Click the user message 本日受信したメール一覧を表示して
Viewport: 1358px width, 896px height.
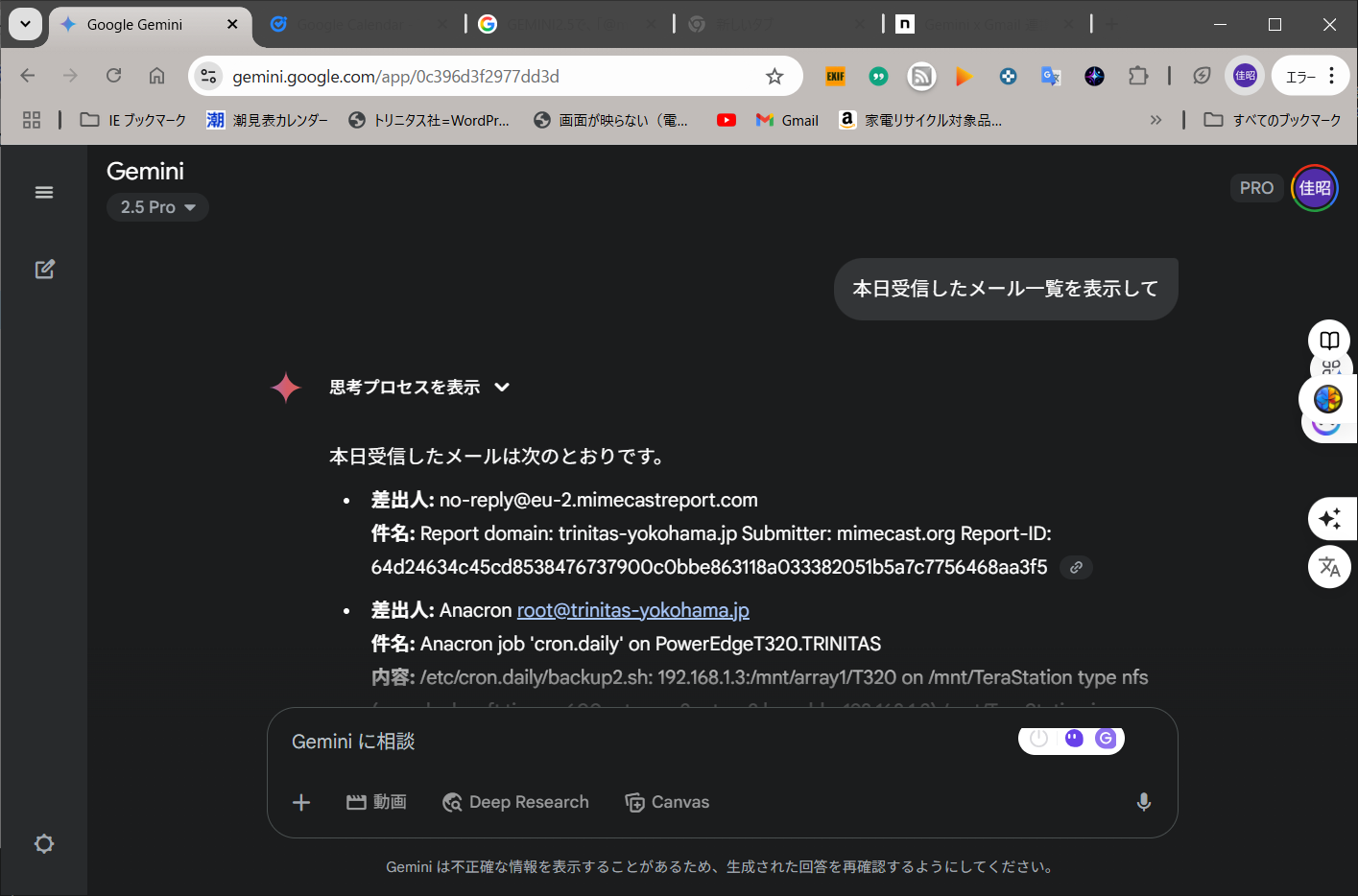click(1006, 289)
